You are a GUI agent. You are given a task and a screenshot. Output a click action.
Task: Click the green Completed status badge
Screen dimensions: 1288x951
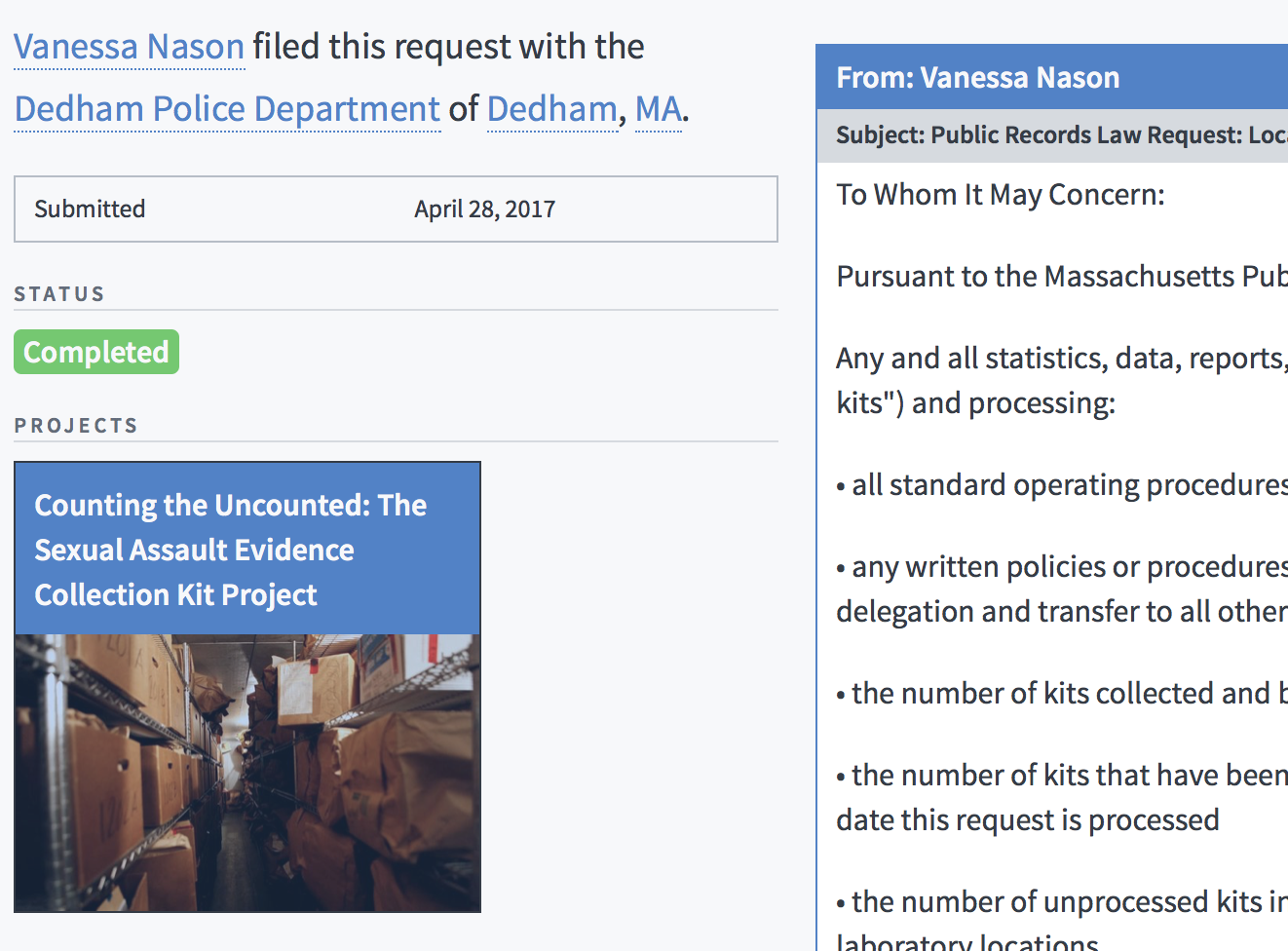pyautogui.click(x=96, y=352)
